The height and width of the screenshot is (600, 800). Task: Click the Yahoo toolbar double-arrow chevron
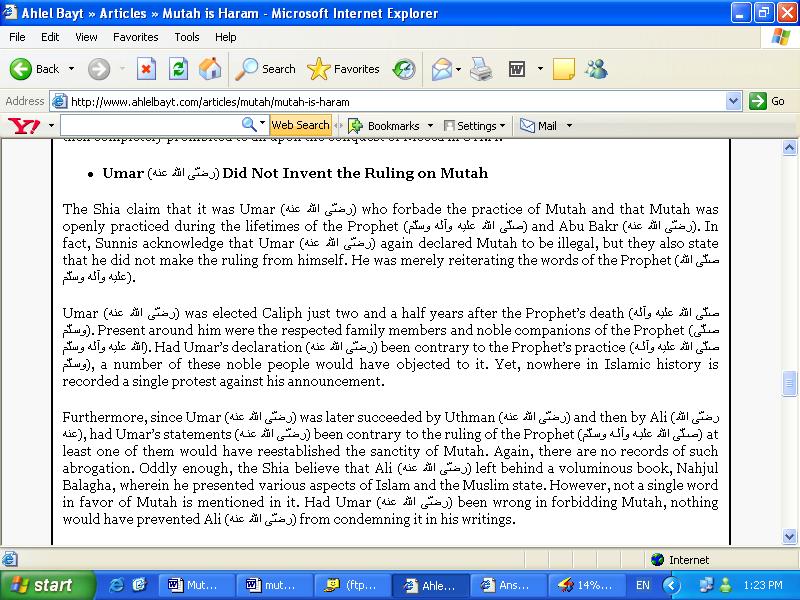pos(338,126)
